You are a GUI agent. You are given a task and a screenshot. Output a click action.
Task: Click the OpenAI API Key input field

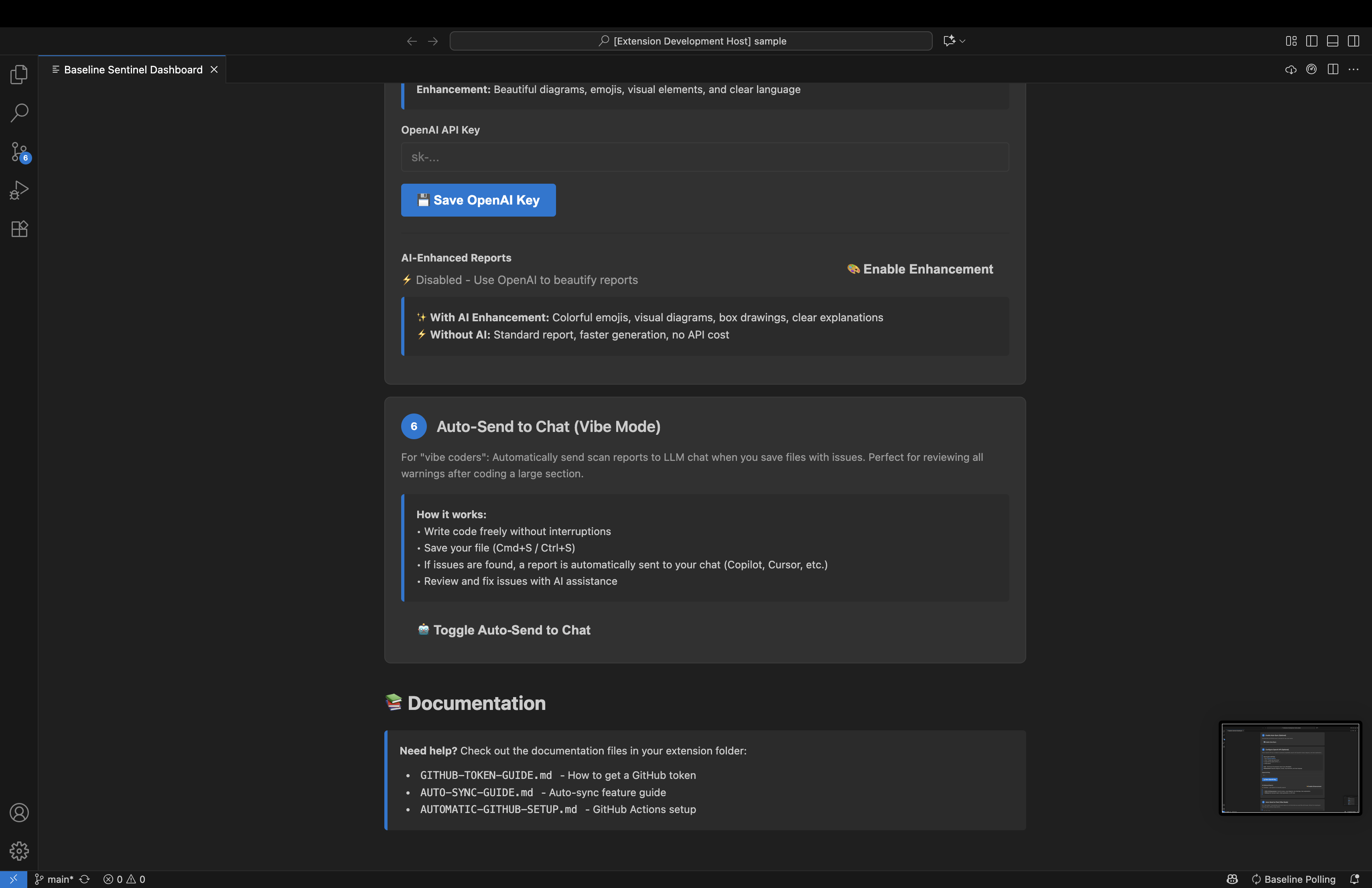click(704, 157)
